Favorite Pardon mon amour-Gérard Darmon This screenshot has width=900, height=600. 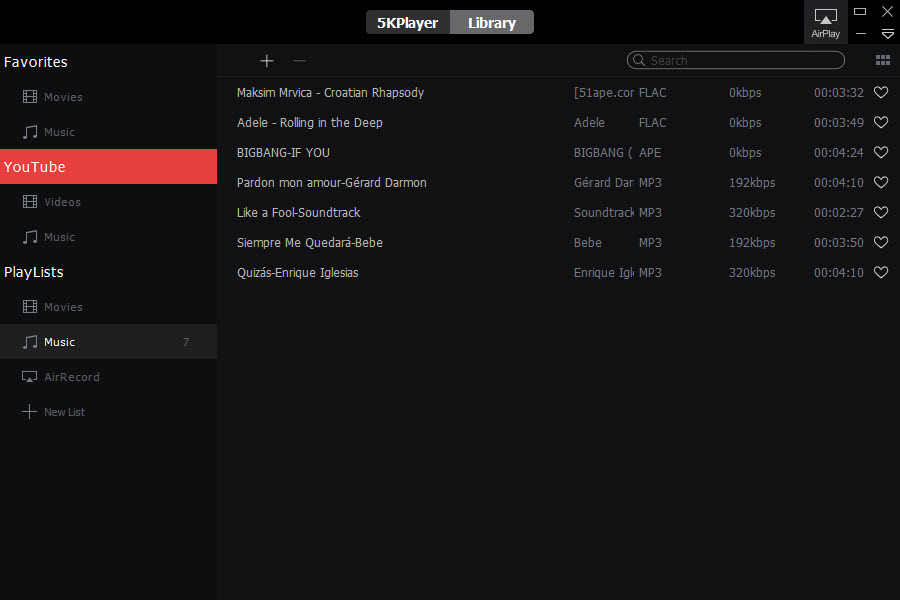tap(881, 183)
